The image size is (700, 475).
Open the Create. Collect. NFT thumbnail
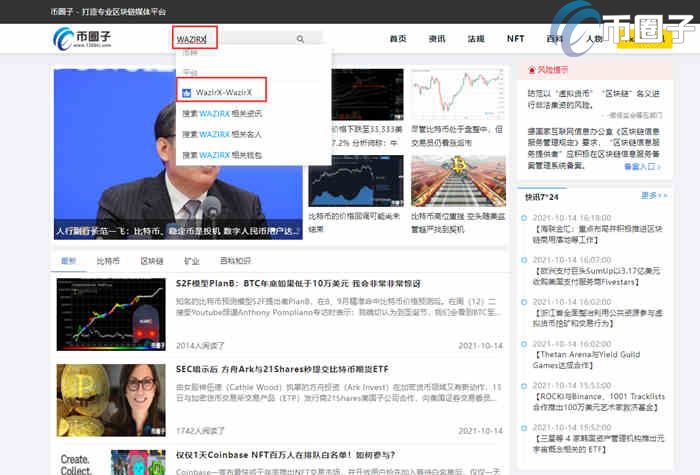(112, 462)
